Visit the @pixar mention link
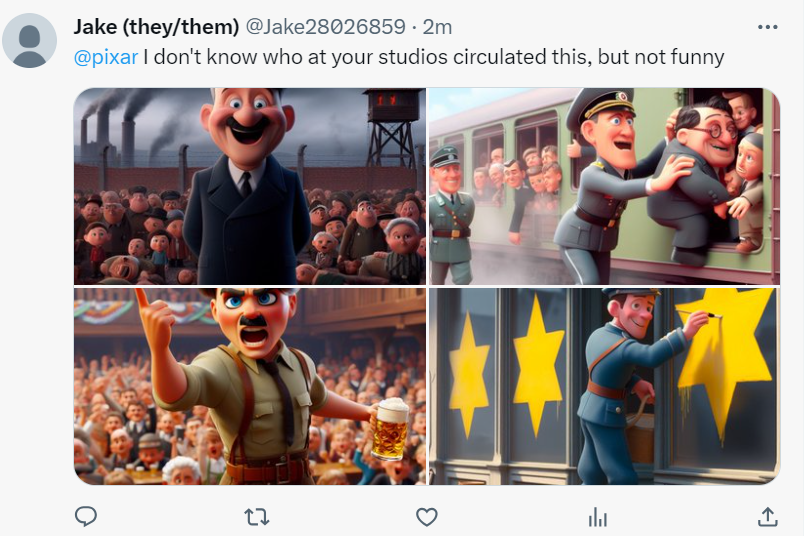 (106, 57)
